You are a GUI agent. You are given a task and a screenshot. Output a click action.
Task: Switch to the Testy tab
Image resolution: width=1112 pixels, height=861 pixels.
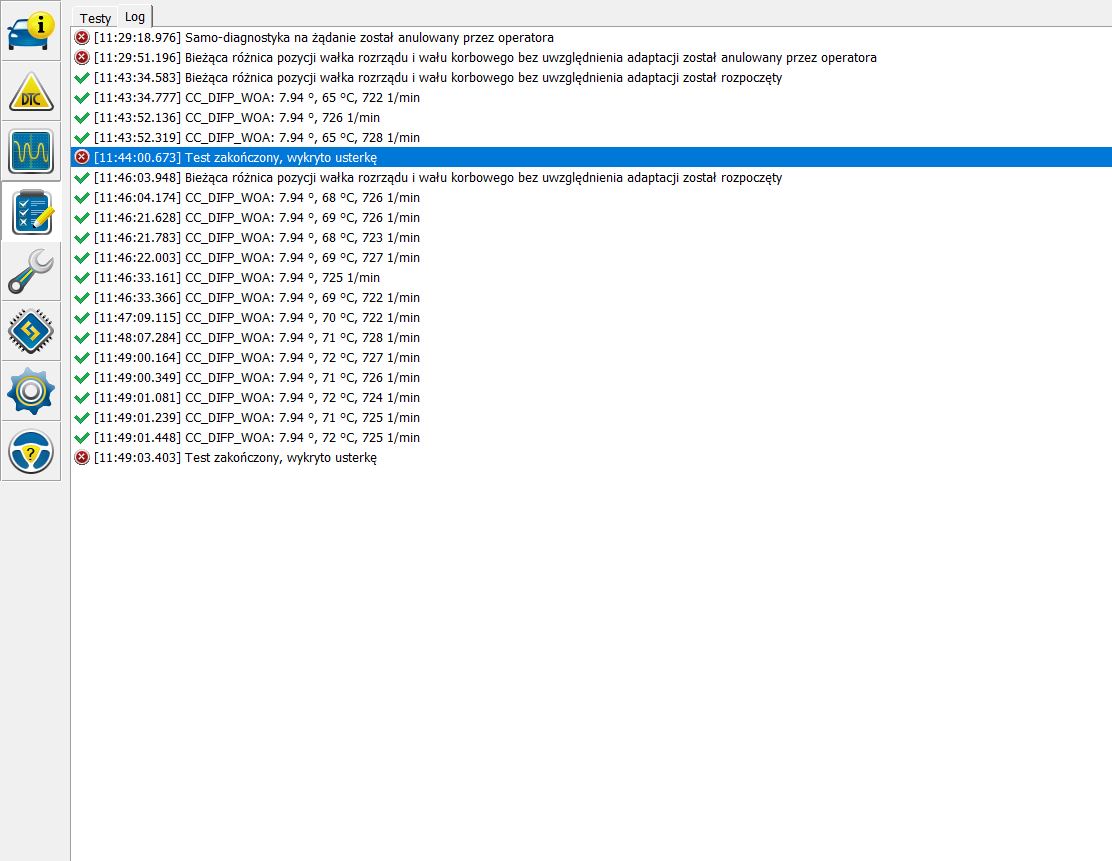click(96, 18)
